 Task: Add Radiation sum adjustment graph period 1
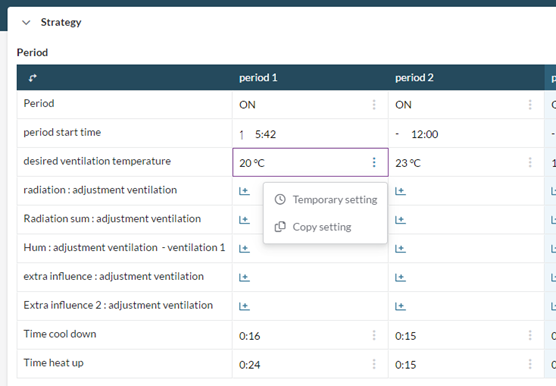point(244,220)
